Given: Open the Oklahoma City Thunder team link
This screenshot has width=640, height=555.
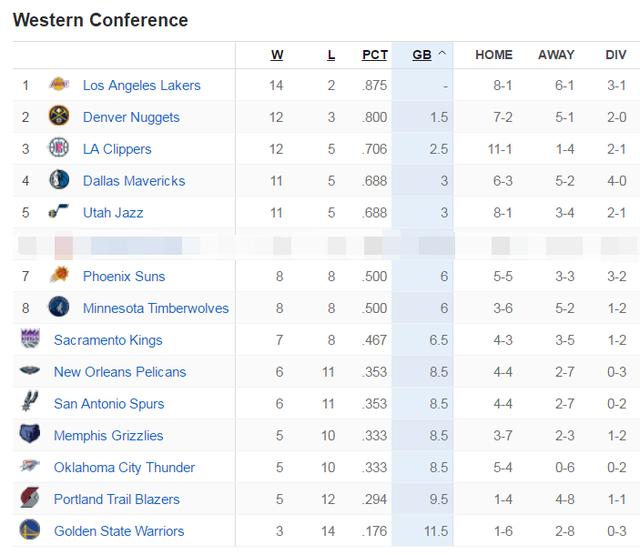Looking at the screenshot, I should point(124,467).
